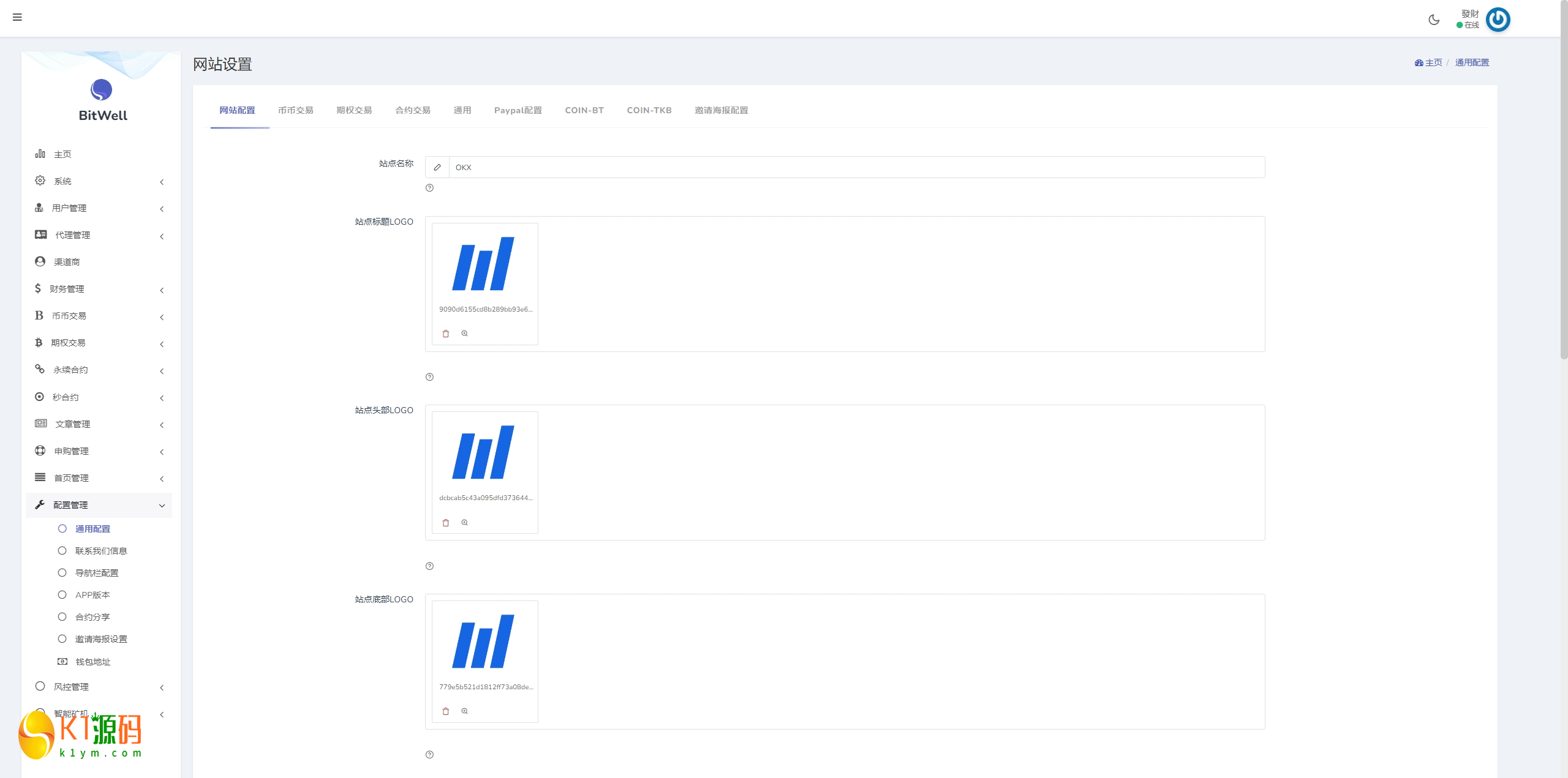Expand the 永续合约 menu chevron
Screen dimensions: 1568x778
[162, 371]
